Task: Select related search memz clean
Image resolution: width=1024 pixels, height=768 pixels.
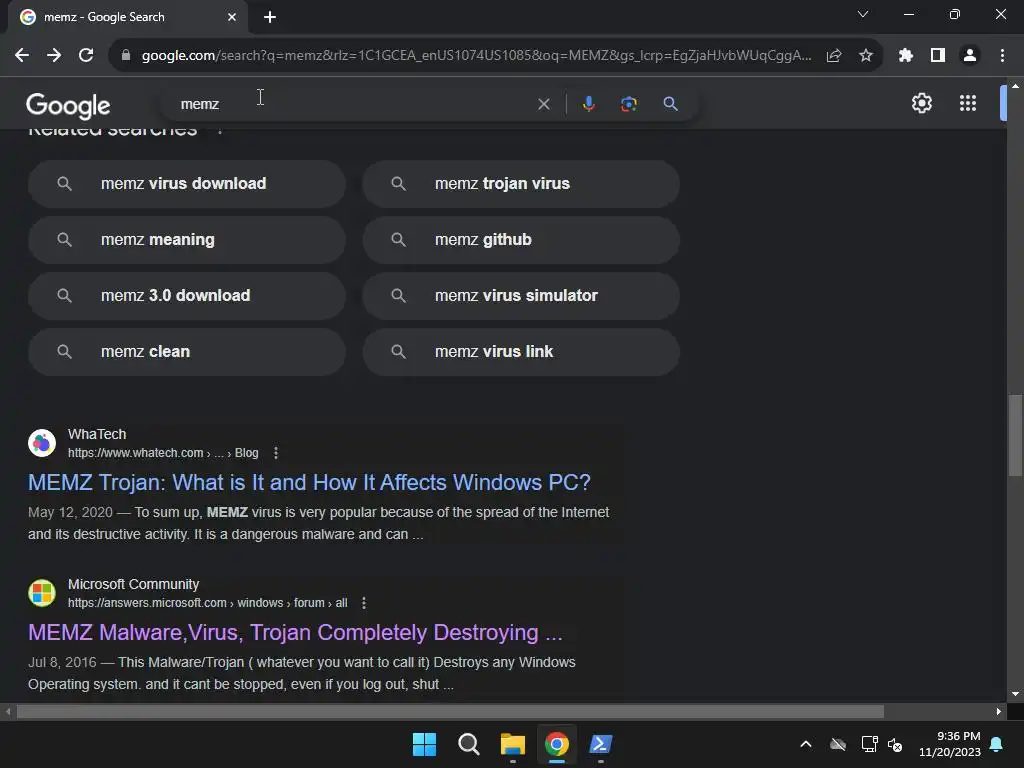Action: [x=187, y=352]
